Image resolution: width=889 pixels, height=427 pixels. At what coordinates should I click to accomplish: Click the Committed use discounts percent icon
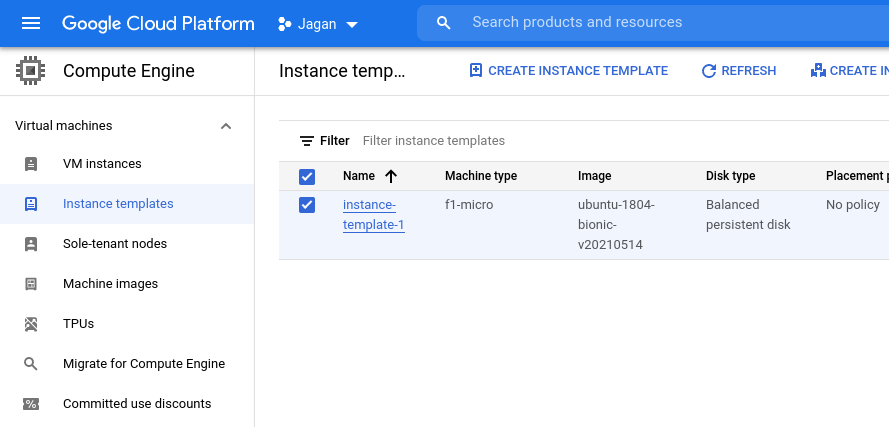31,404
